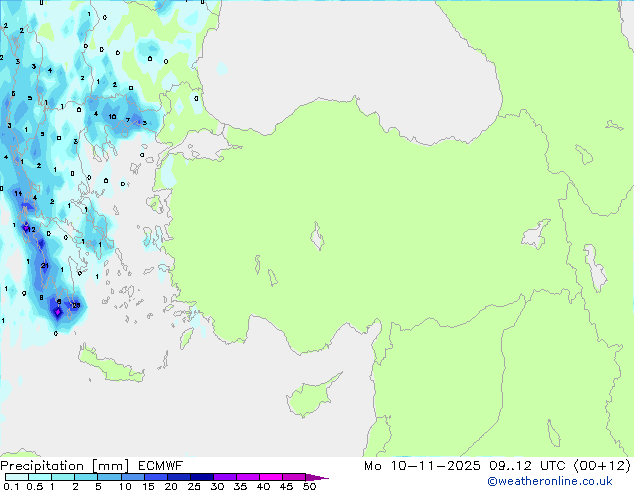Click the island of Crete on map
The width and height of the screenshot is (634, 490).
tap(110, 365)
